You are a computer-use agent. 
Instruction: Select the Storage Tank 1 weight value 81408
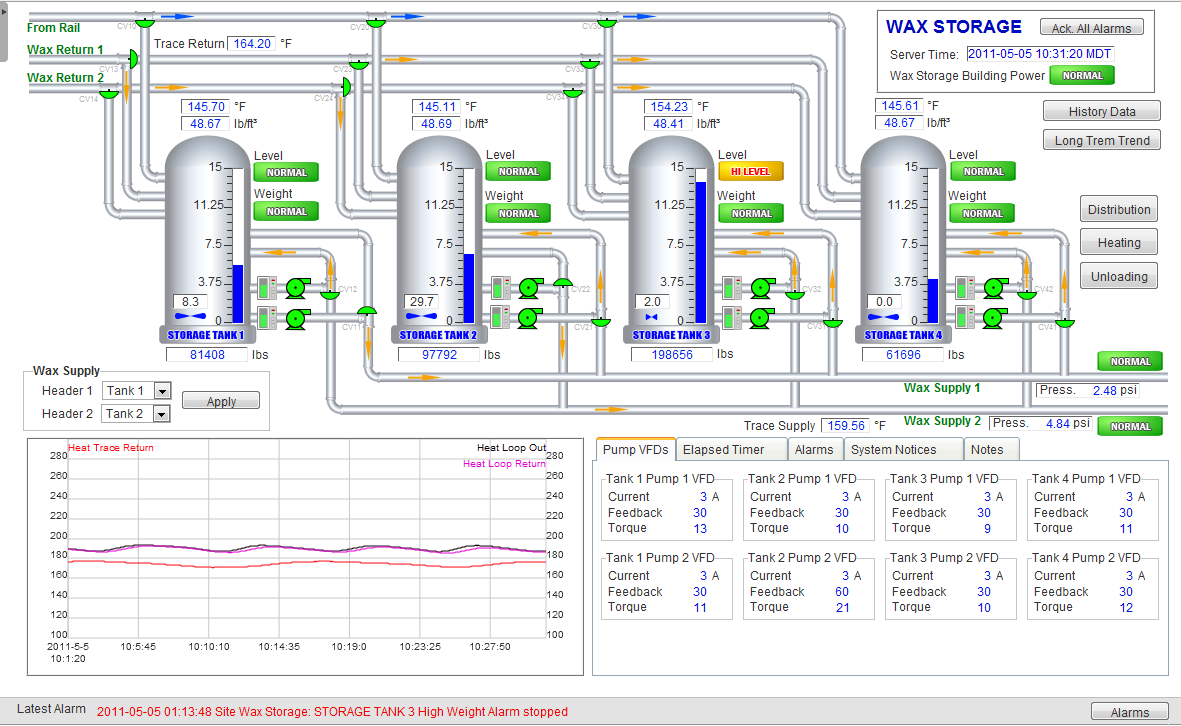click(207, 355)
